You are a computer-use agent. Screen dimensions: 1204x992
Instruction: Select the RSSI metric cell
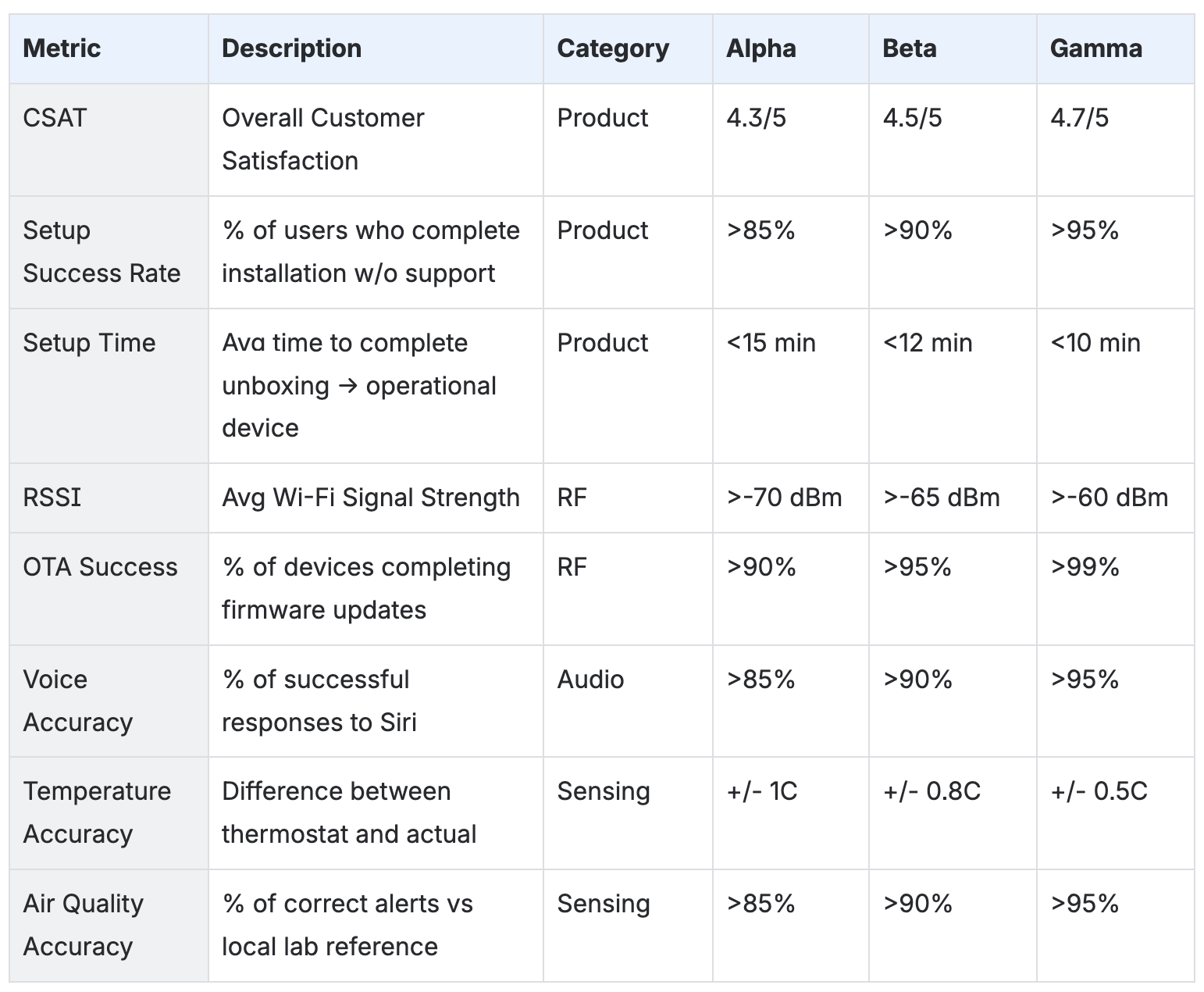tap(52, 498)
